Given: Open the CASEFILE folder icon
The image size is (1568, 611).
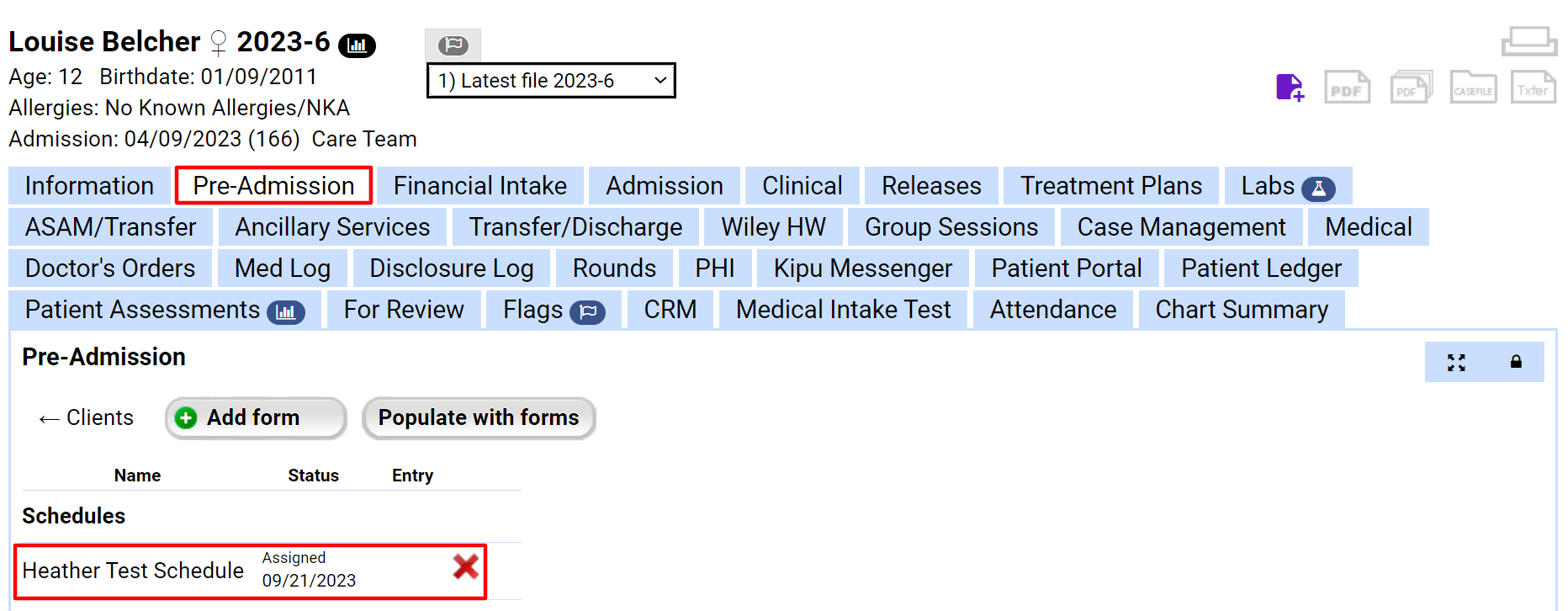Looking at the screenshot, I should click(1472, 87).
